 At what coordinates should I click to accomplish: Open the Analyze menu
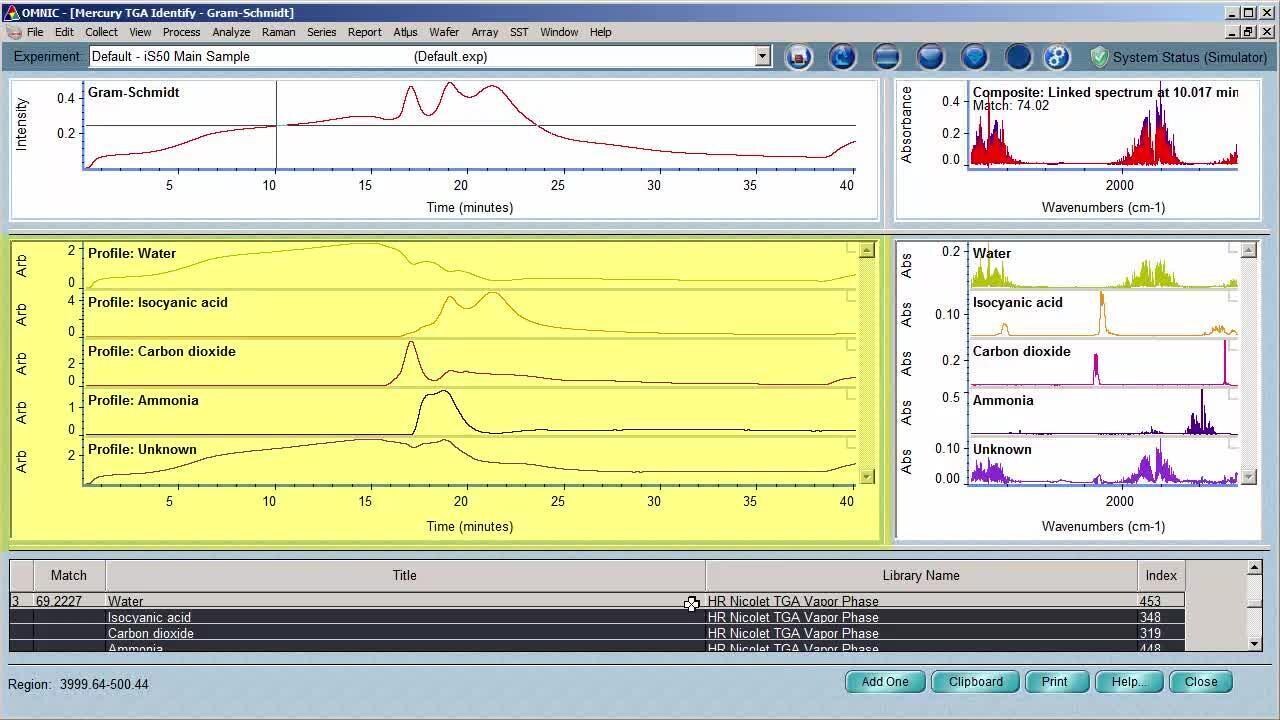(x=231, y=32)
